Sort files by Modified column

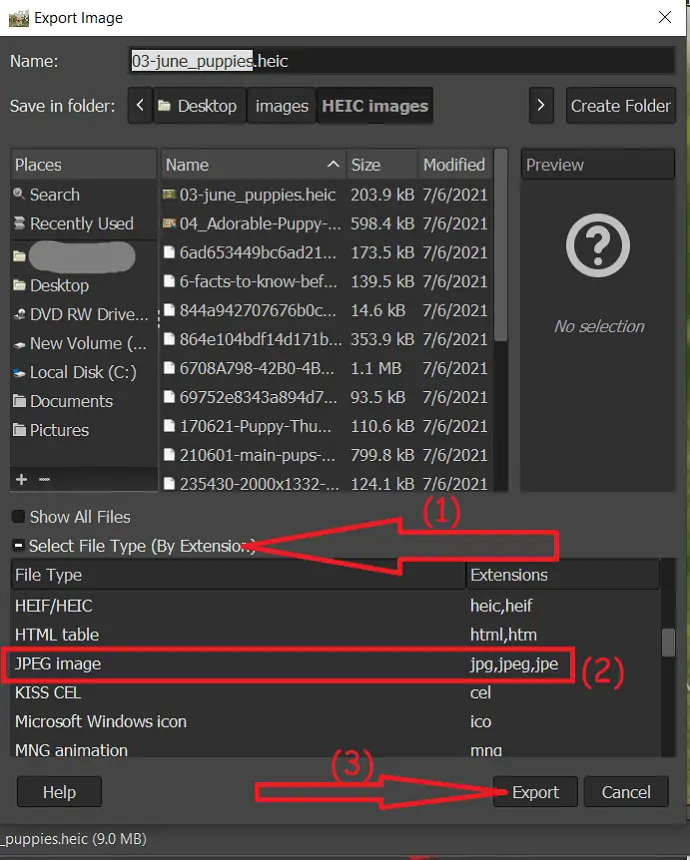click(x=455, y=165)
